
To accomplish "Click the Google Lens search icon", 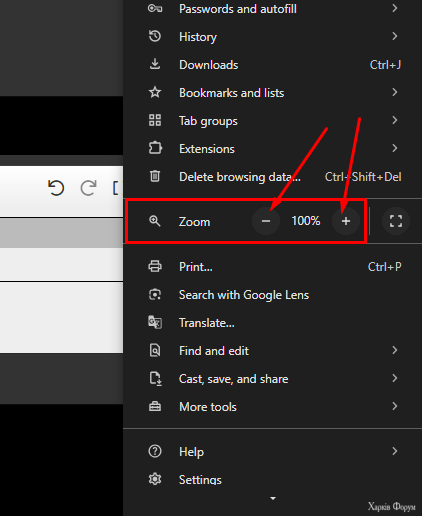I will pos(155,294).
